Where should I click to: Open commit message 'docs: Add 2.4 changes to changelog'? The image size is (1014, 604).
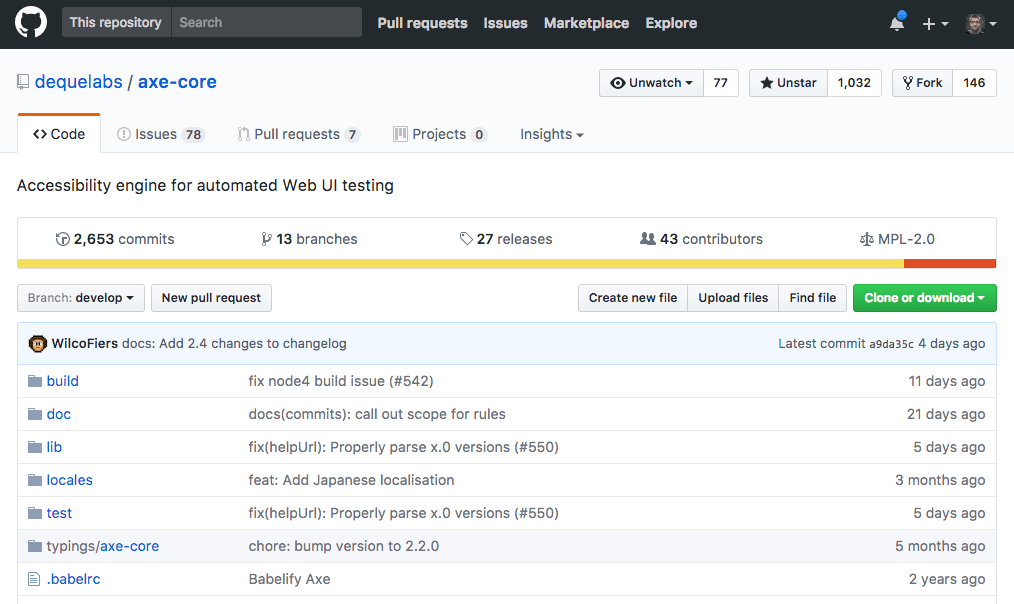tap(234, 343)
